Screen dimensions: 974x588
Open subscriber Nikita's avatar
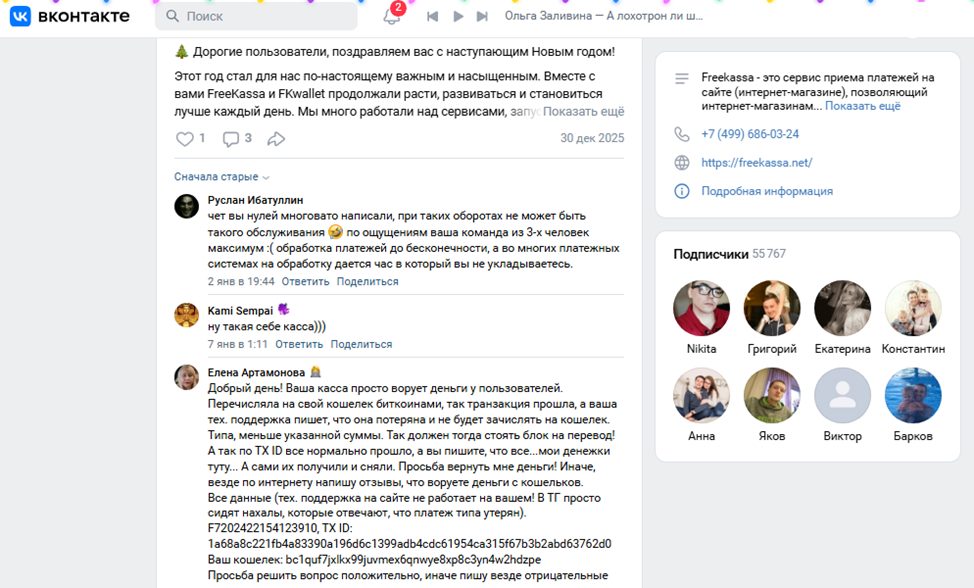[x=701, y=308]
